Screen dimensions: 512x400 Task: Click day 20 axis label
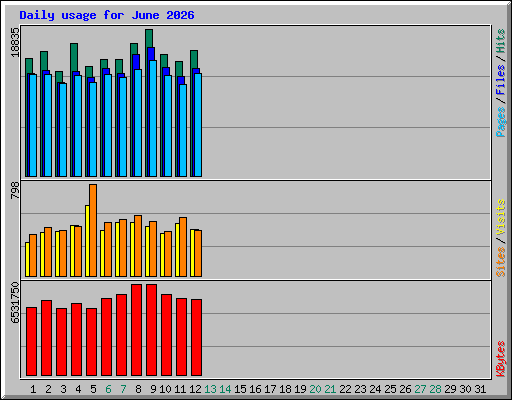(315, 389)
